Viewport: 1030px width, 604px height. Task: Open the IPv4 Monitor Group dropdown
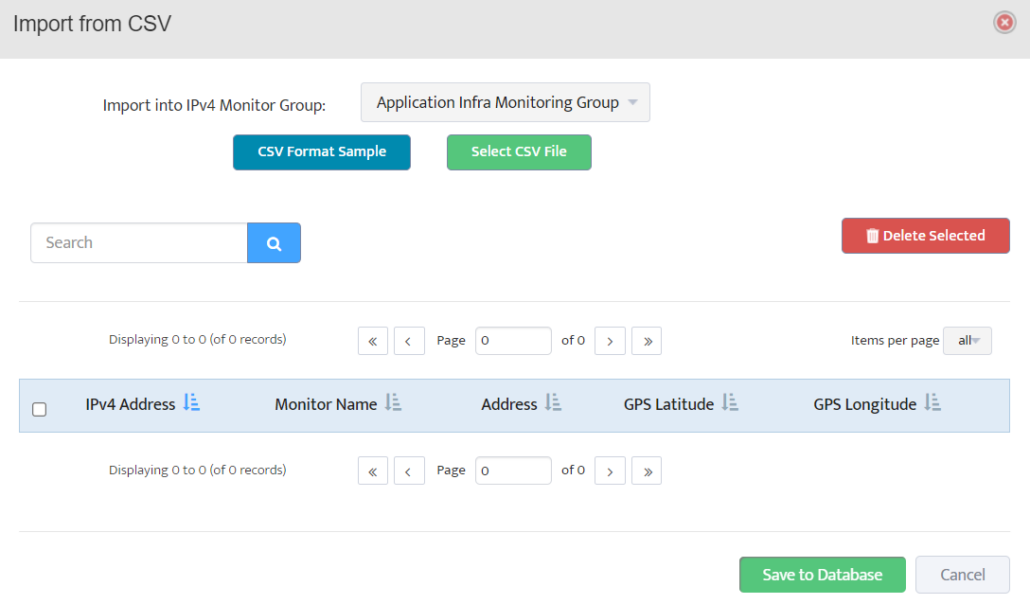(x=505, y=102)
